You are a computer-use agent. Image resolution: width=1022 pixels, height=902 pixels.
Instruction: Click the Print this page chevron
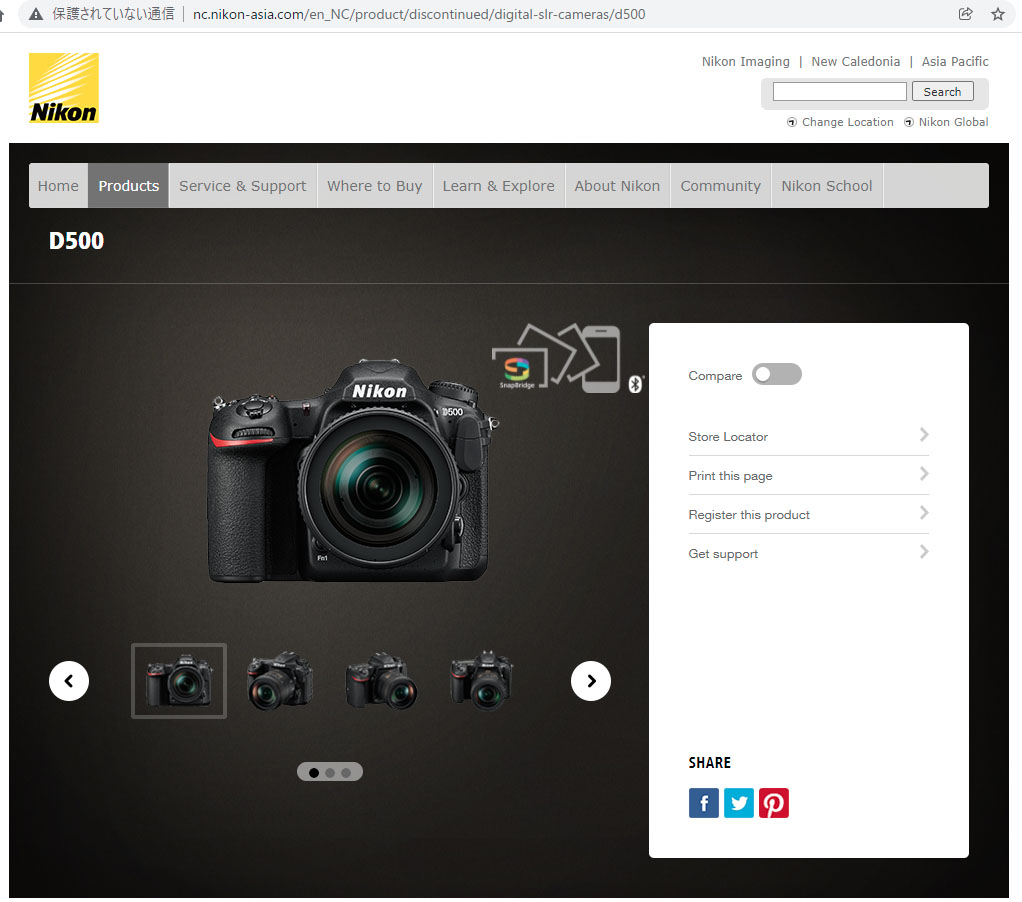click(x=924, y=474)
